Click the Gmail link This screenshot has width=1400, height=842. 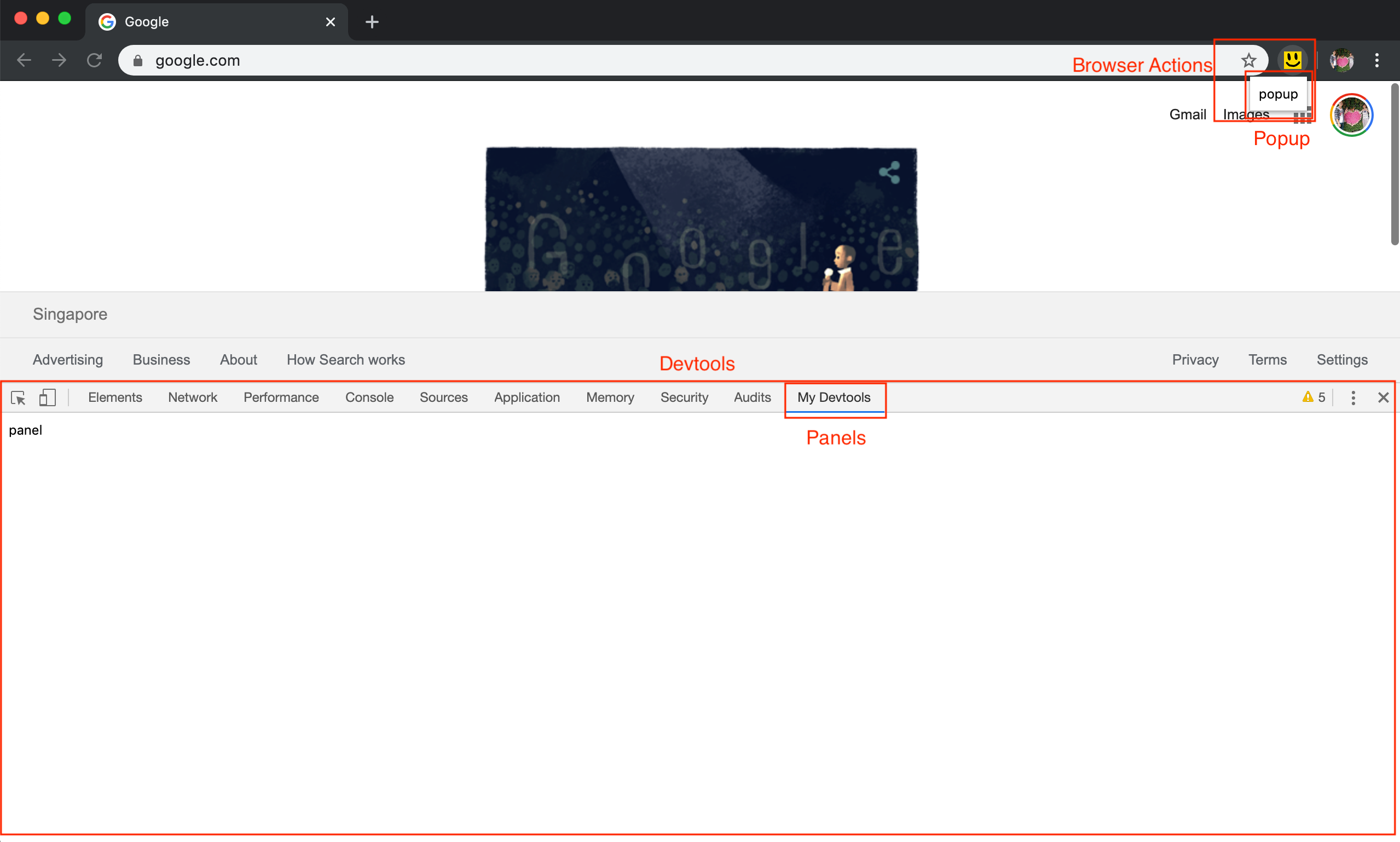pos(1187,114)
